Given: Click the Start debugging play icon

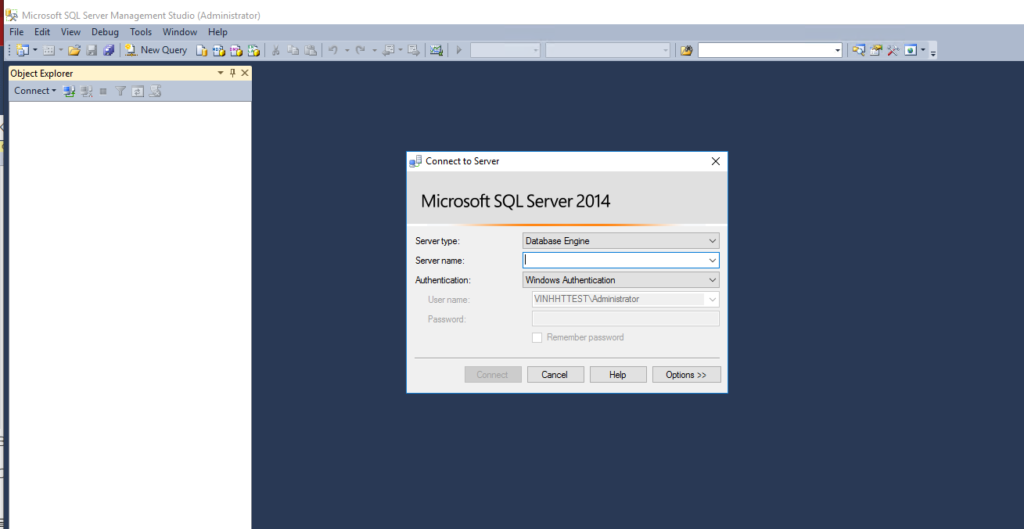Looking at the screenshot, I should (x=459, y=50).
